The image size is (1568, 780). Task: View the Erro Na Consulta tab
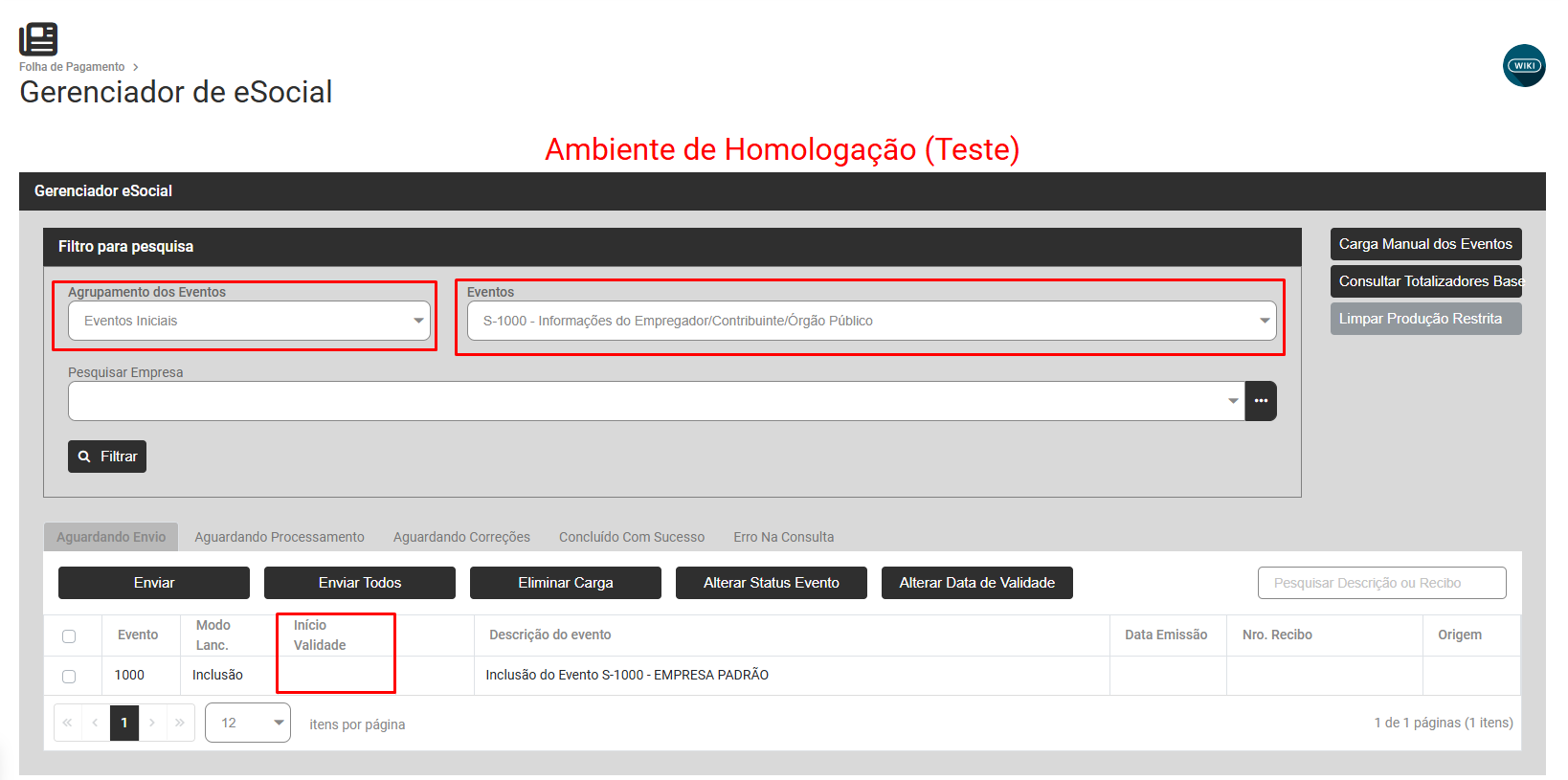[x=784, y=537]
